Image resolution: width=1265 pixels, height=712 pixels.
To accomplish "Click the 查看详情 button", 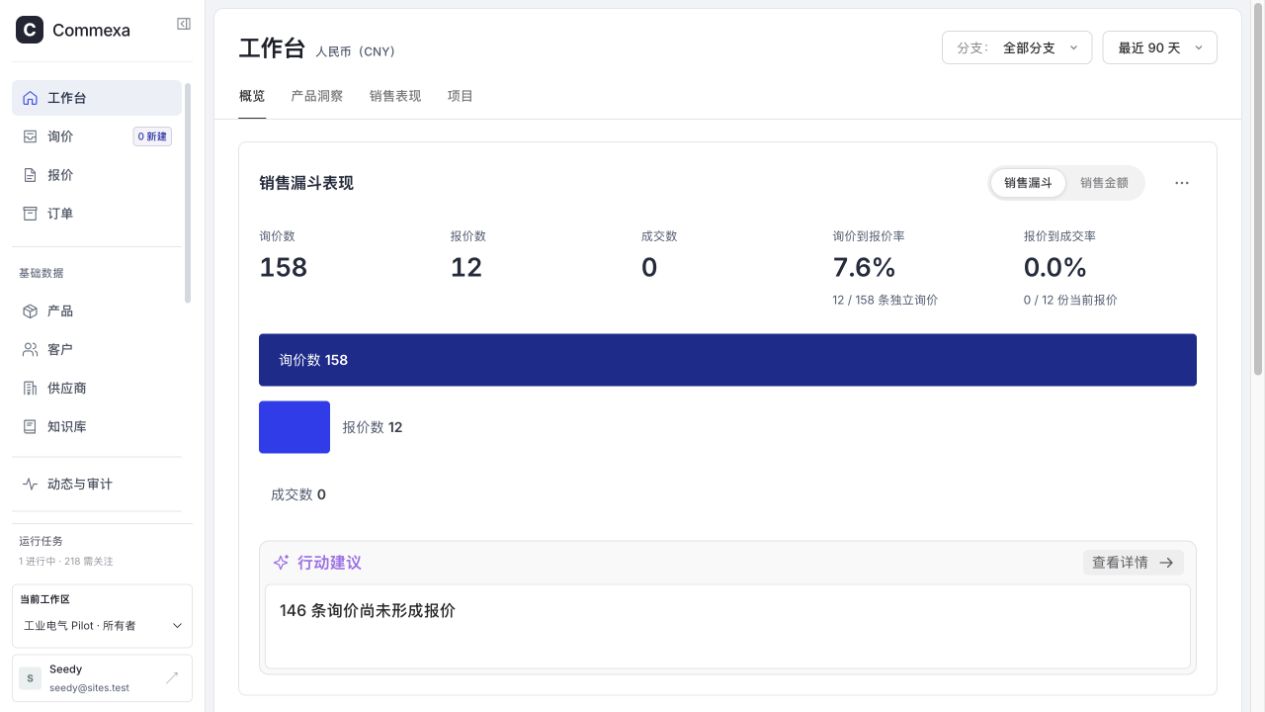I will point(1133,563).
